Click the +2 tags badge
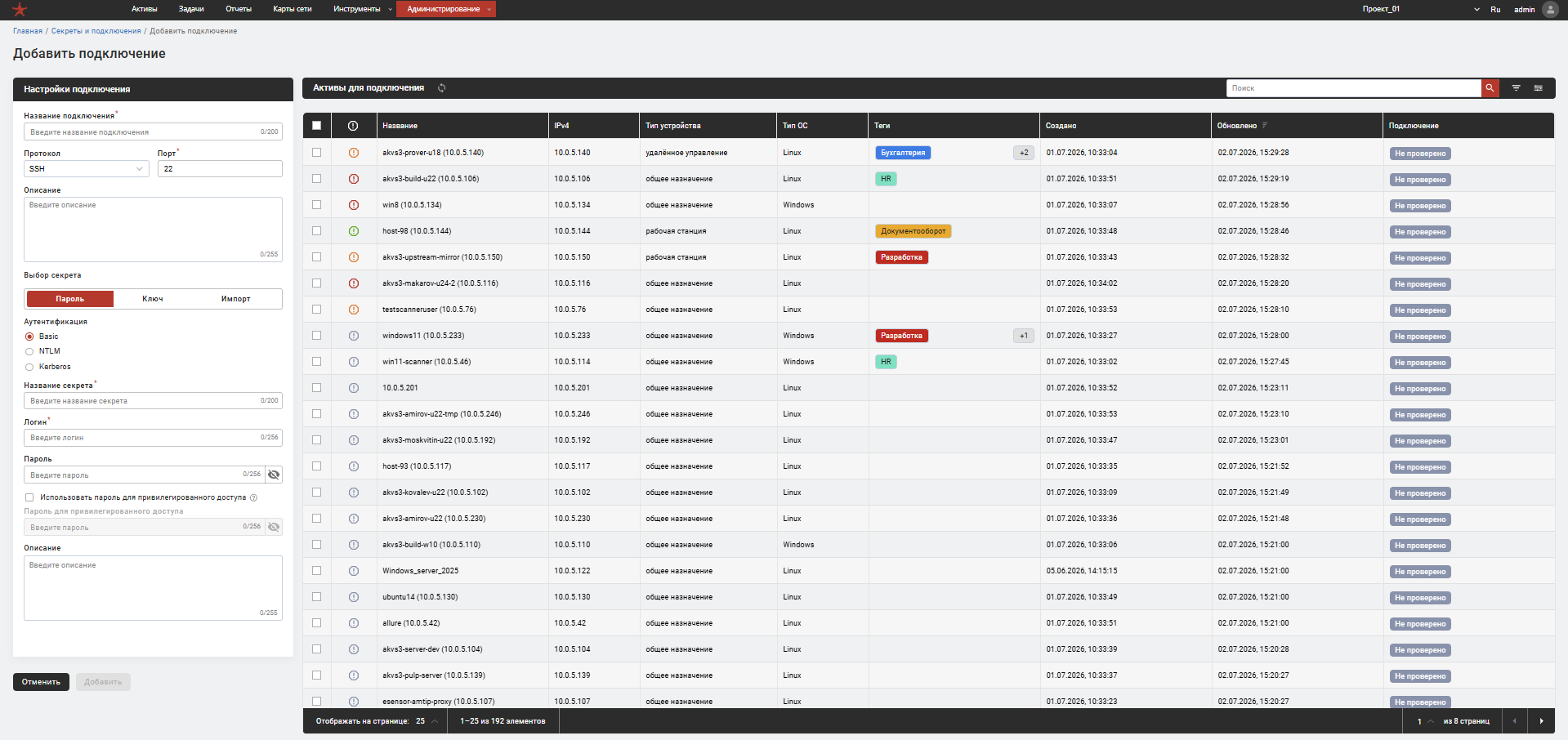 [x=1024, y=153]
